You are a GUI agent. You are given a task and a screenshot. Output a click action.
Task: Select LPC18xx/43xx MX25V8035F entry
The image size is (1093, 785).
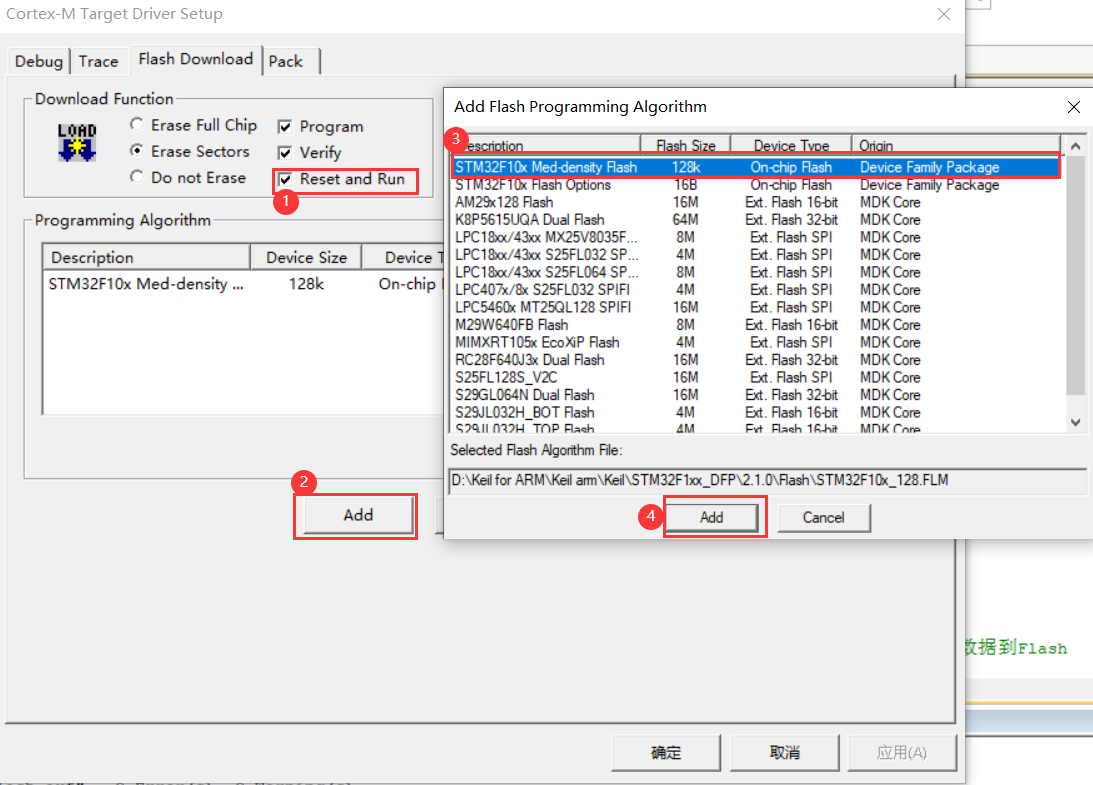click(755, 237)
